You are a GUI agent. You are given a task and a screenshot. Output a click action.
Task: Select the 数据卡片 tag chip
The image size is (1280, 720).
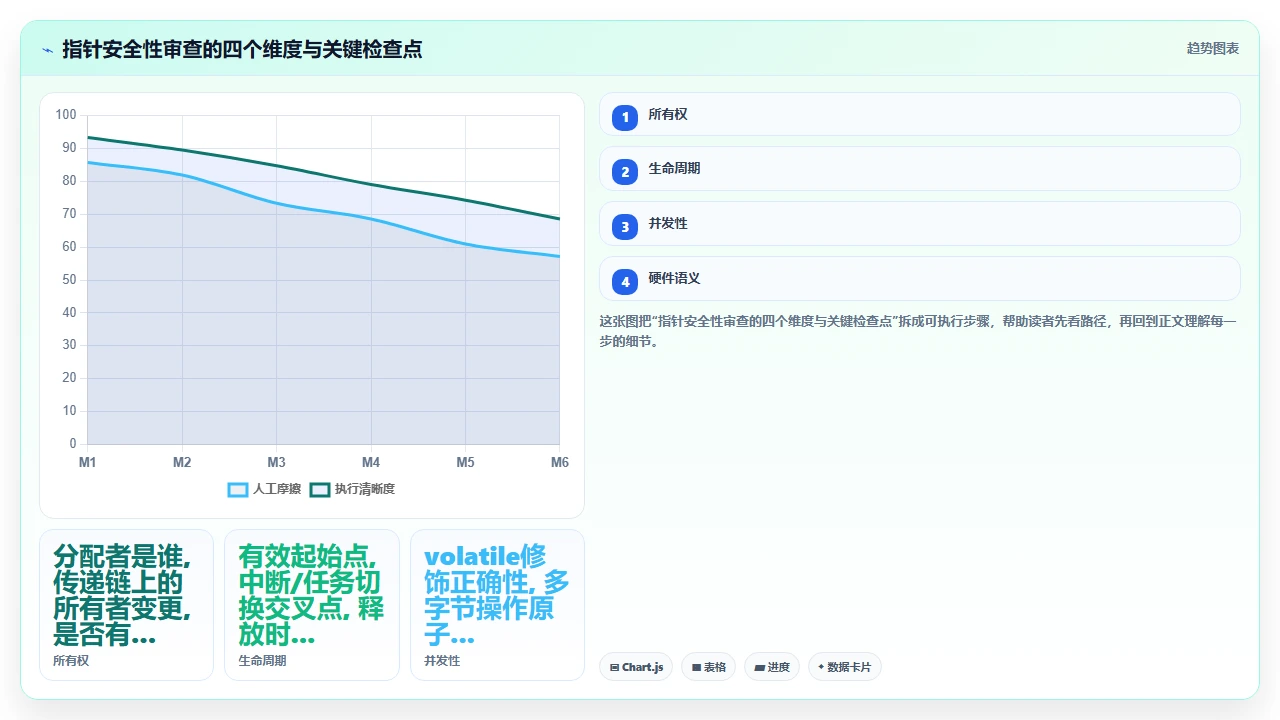[845, 667]
